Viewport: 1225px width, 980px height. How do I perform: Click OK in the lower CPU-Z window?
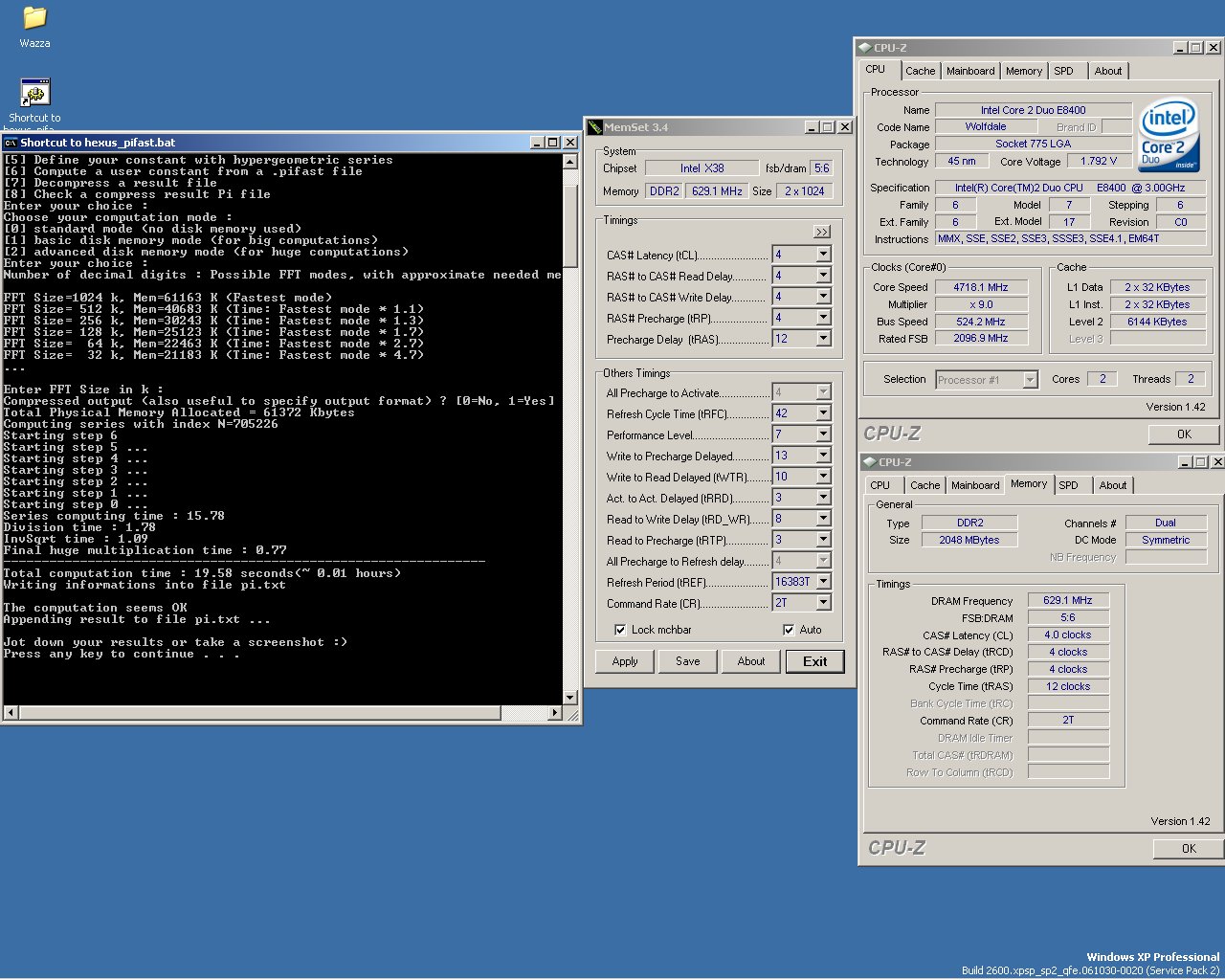pyautogui.click(x=1189, y=848)
